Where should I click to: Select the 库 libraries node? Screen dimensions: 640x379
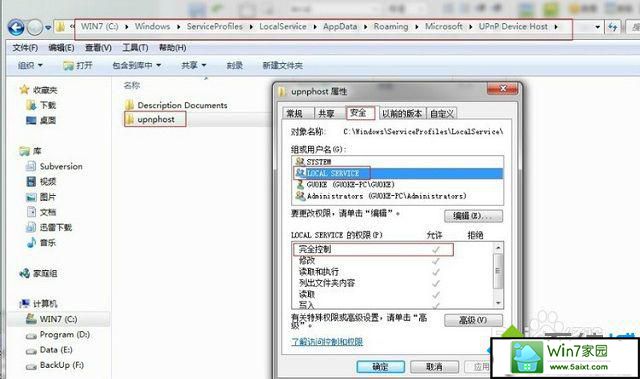pos(30,151)
